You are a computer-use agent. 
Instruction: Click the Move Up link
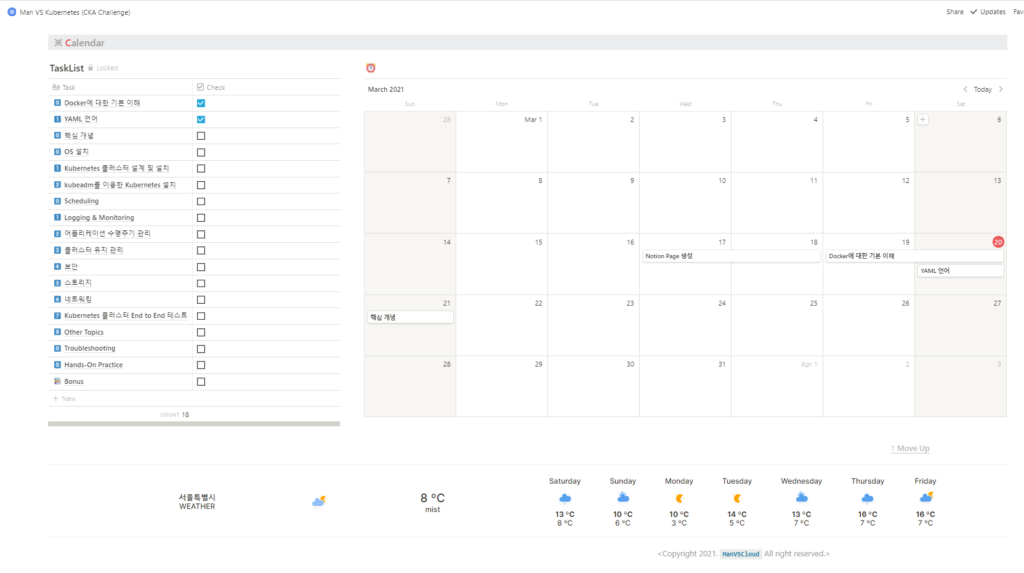point(909,448)
